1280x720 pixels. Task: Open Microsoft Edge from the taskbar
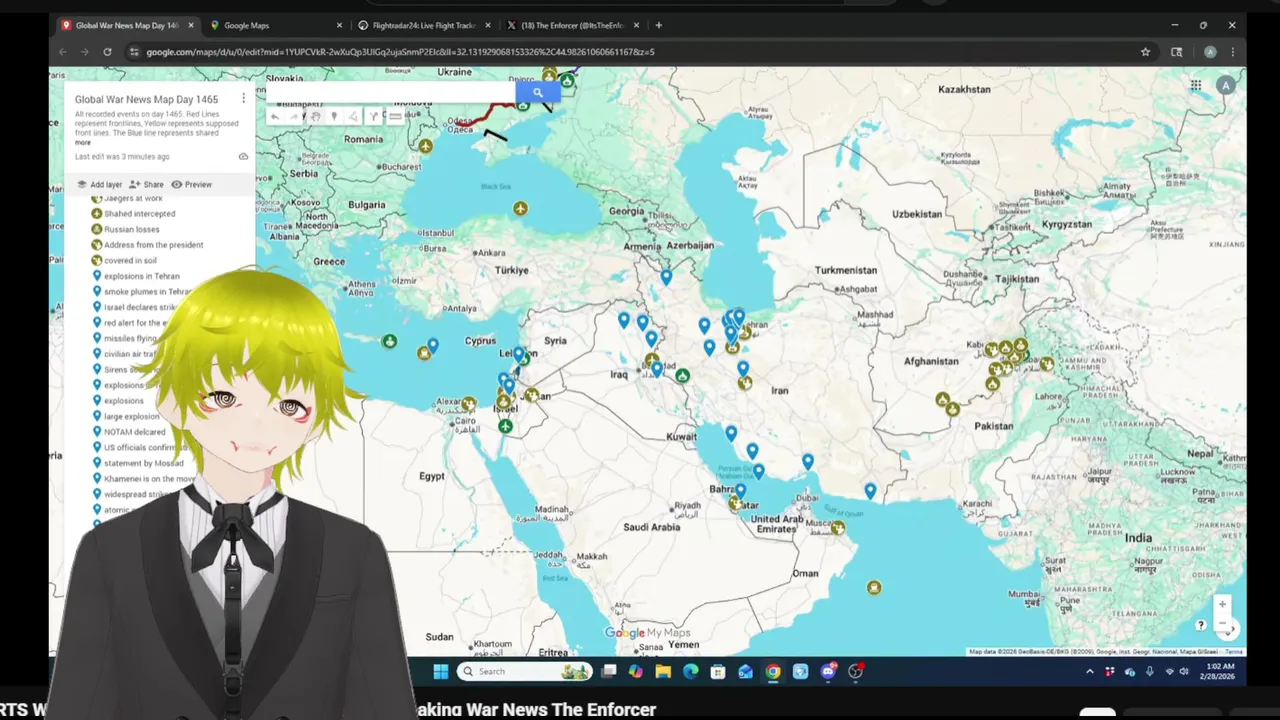point(690,671)
